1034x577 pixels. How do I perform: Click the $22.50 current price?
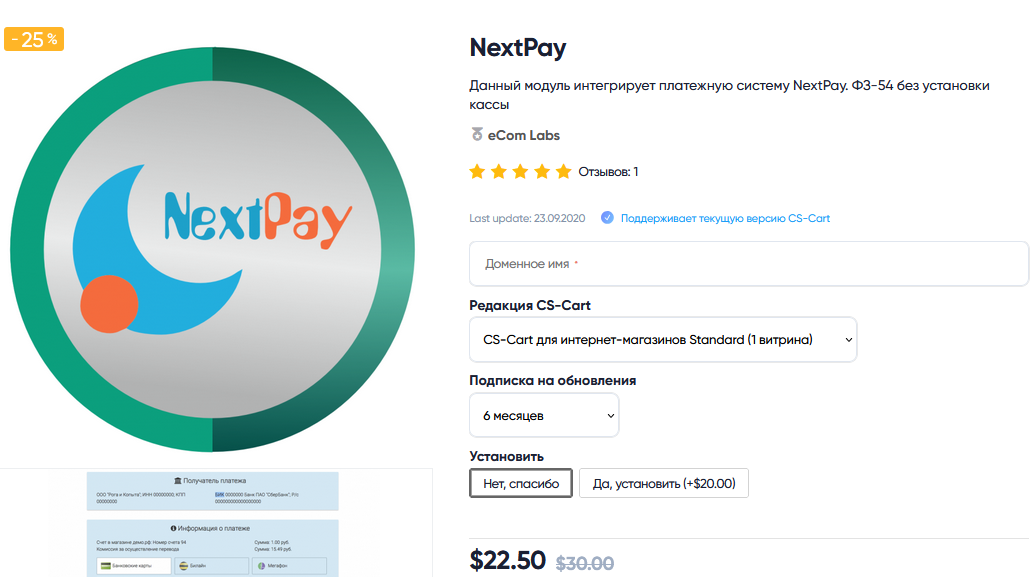[508, 561]
